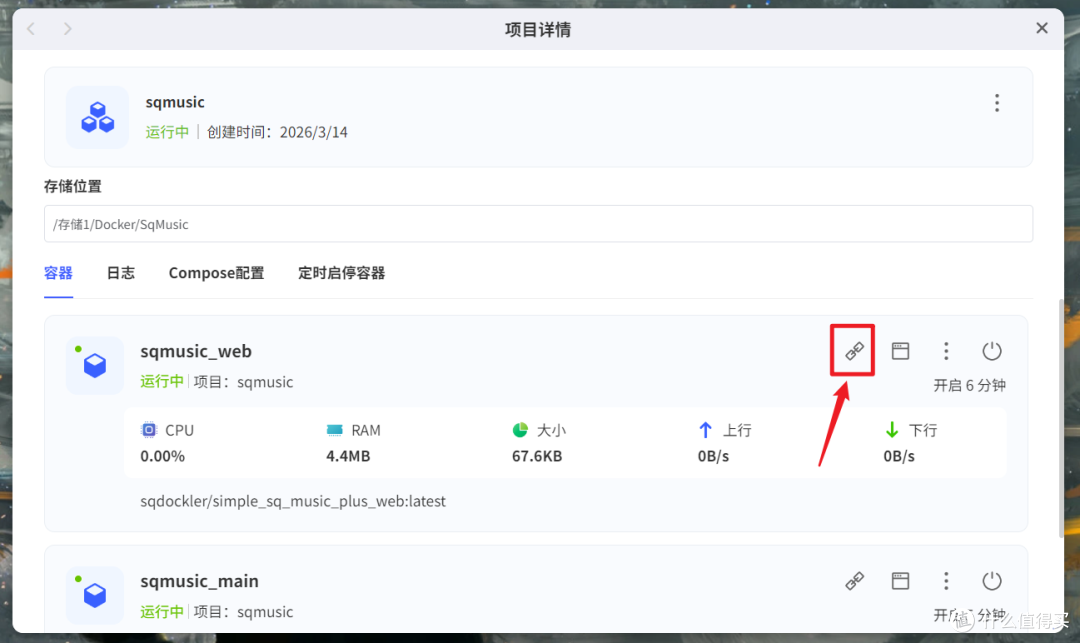Toggle power button for sqmusic_web container
This screenshot has height=643, width=1080.
(992, 351)
